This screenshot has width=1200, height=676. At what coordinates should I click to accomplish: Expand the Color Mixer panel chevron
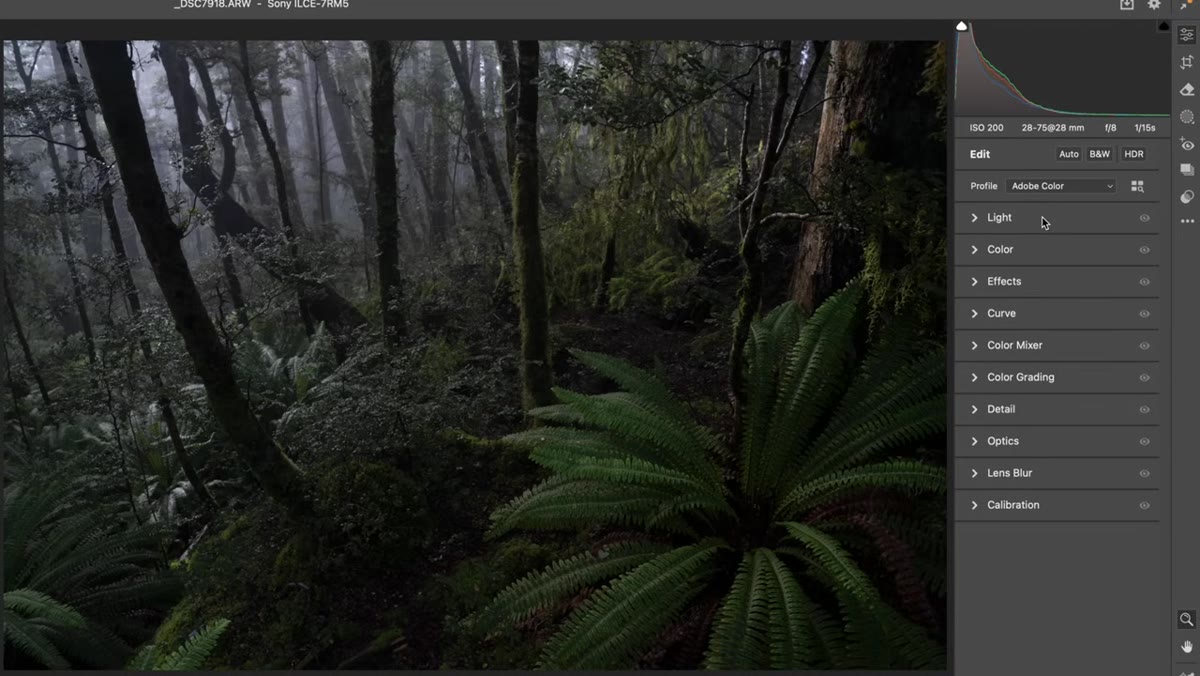pyautogui.click(x=974, y=346)
